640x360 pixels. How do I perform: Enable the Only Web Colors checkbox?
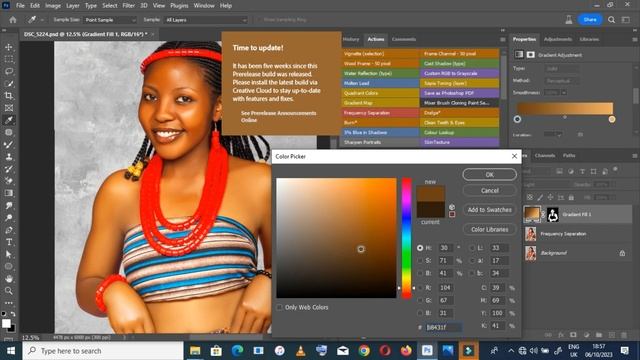coord(280,307)
